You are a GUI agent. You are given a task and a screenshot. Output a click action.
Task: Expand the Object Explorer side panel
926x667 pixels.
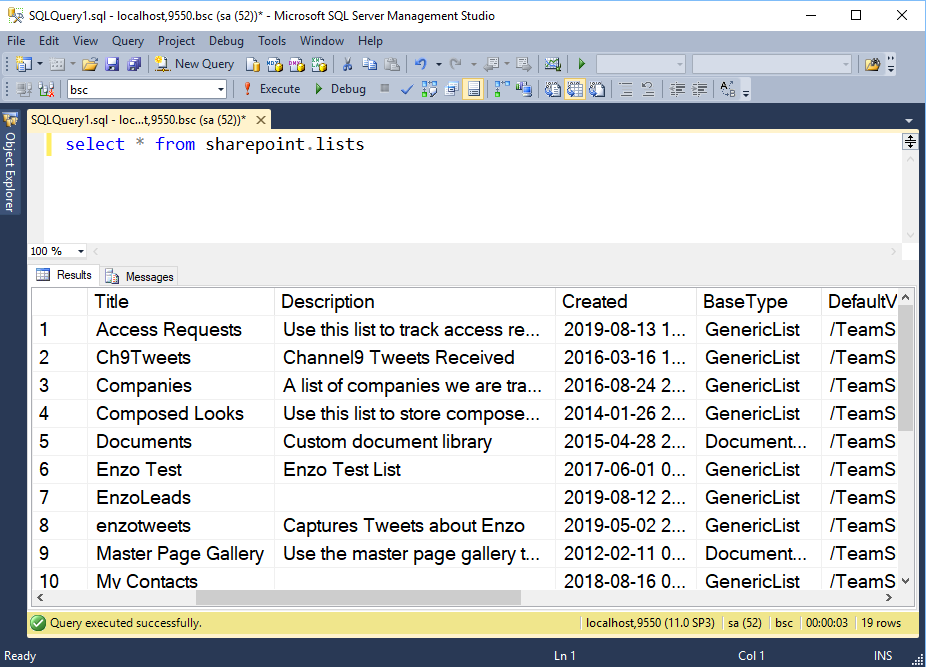(10, 163)
